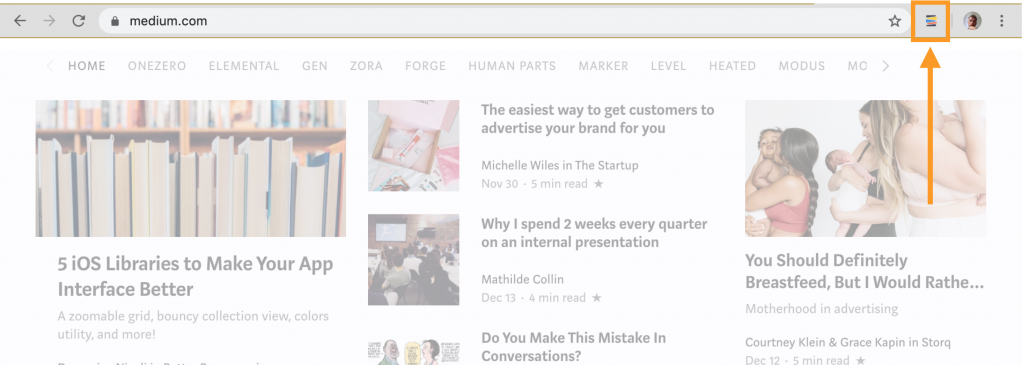This screenshot has width=1024, height=365.
Task: Collapse topics with left chevron arrow
Action: click(50, 66)
